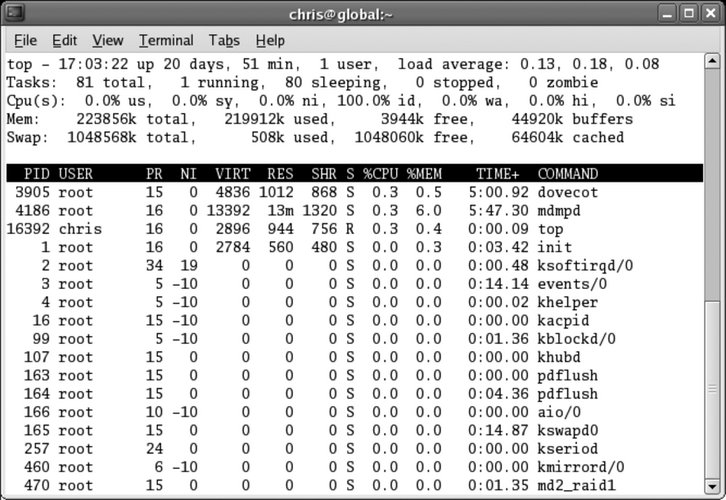Open the Help menu
726x500 pixels.
[x=270, y=40]
